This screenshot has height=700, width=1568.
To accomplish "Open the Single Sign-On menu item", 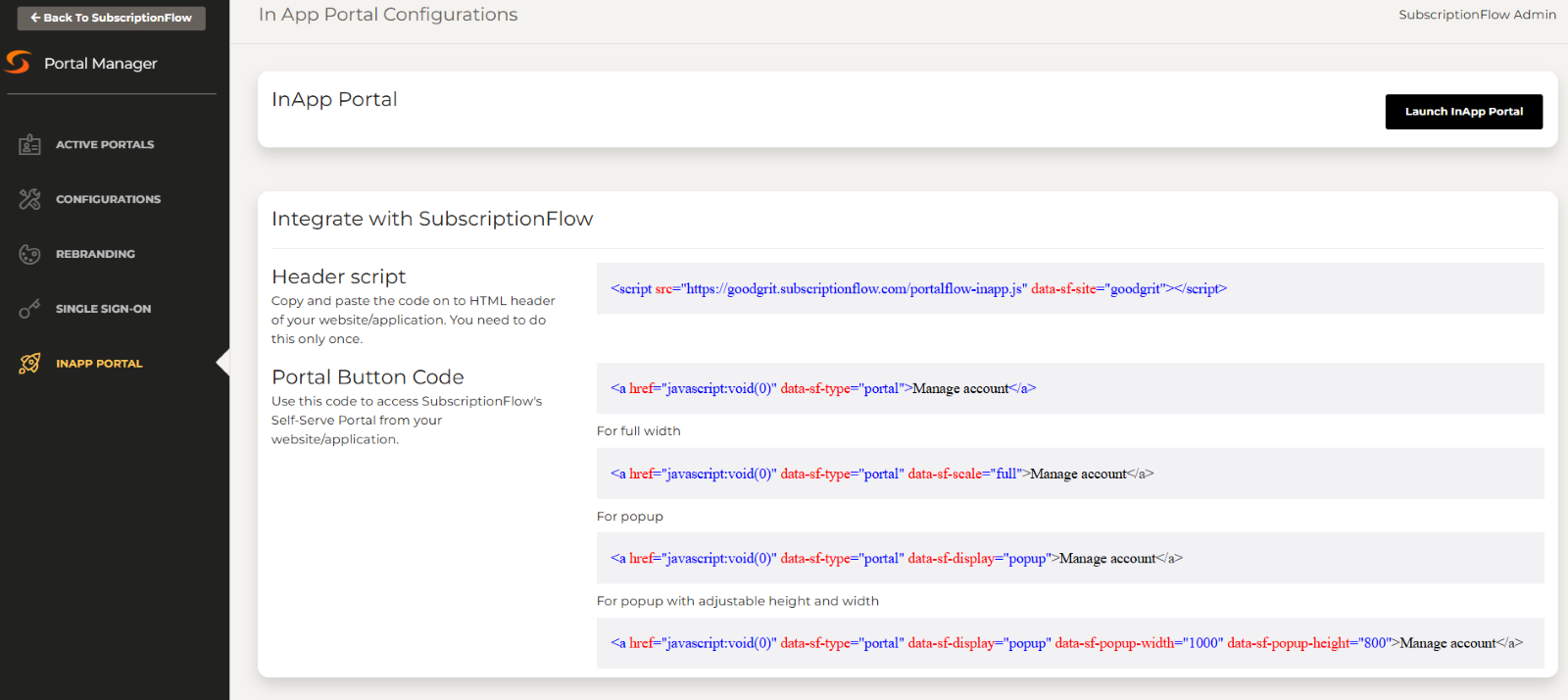I will 103,309.
